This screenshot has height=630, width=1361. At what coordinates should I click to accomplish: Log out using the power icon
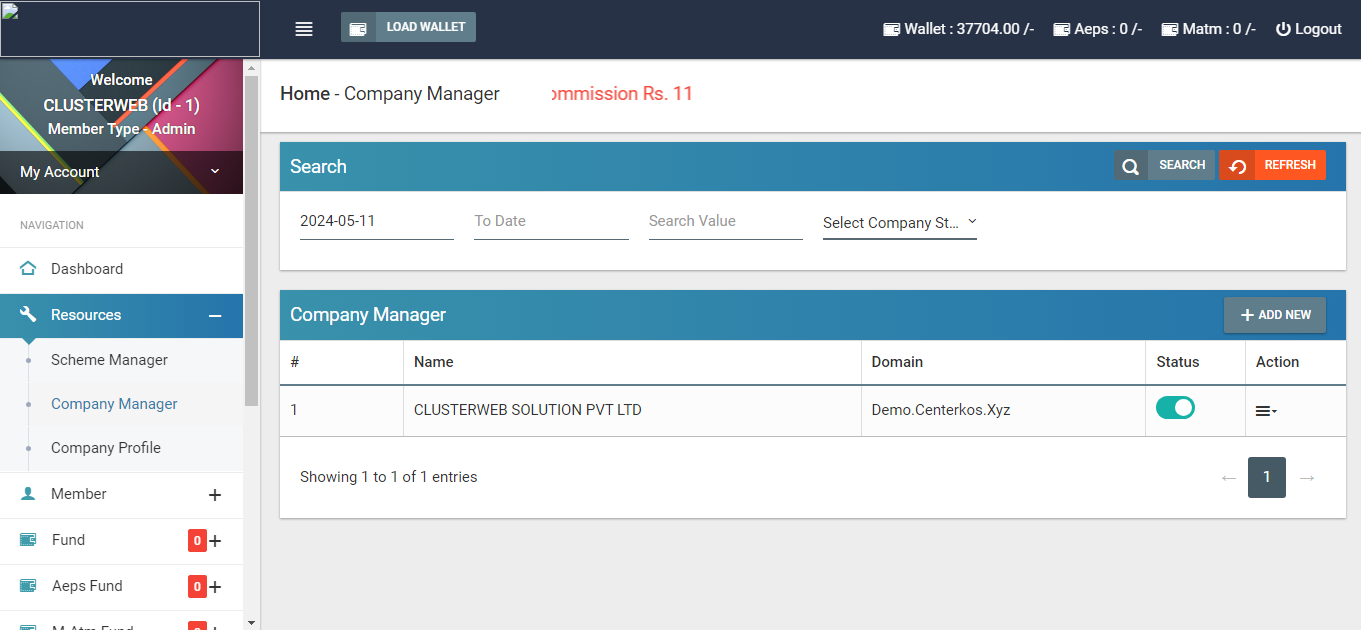coord(1284,29)
